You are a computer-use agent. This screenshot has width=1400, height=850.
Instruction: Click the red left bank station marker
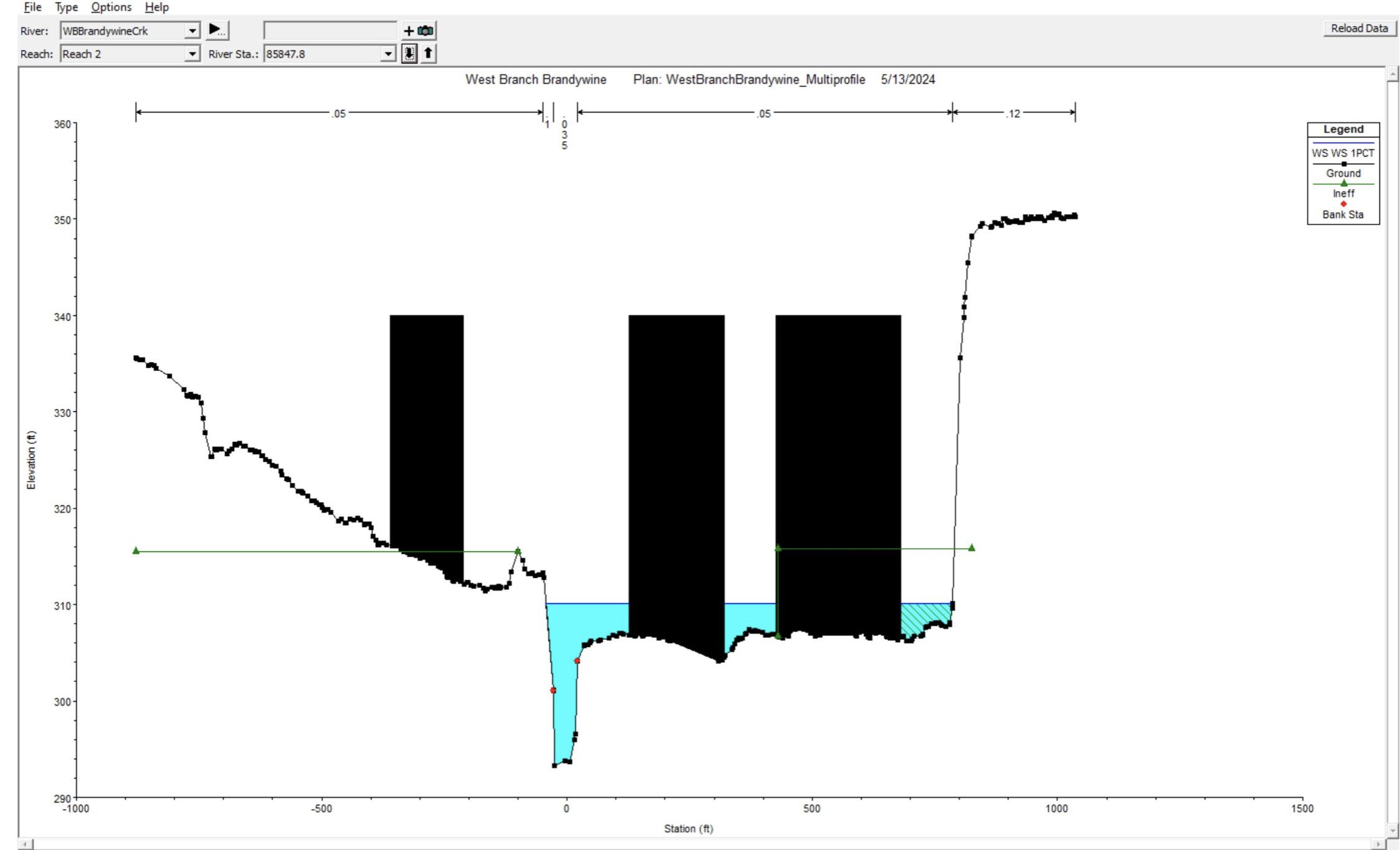(553, 690)
